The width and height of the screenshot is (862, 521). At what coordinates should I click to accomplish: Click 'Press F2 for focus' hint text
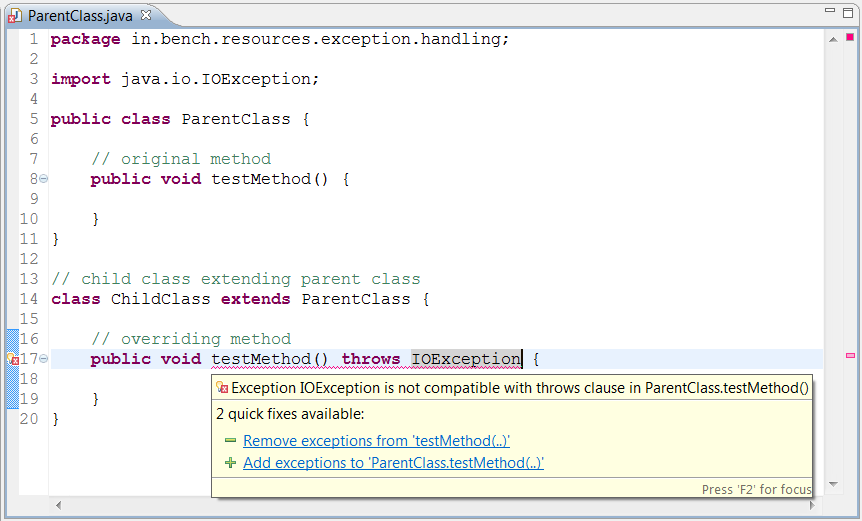[x=756, y=489]
